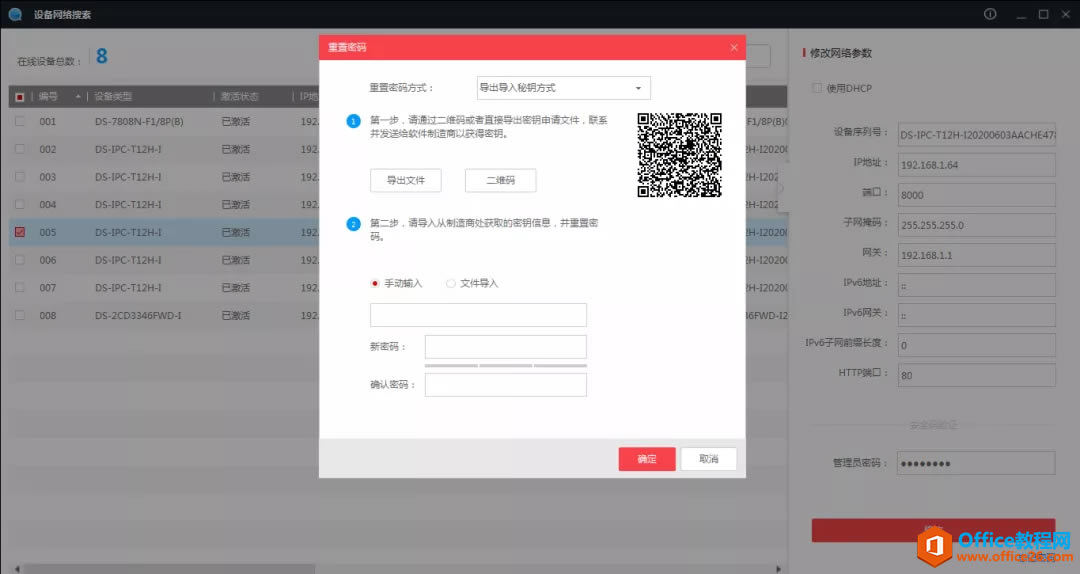Click the scrollbar left arrow at bottom
The image size is (1080, 574).
pyautogui.click(x=17, y=569)
